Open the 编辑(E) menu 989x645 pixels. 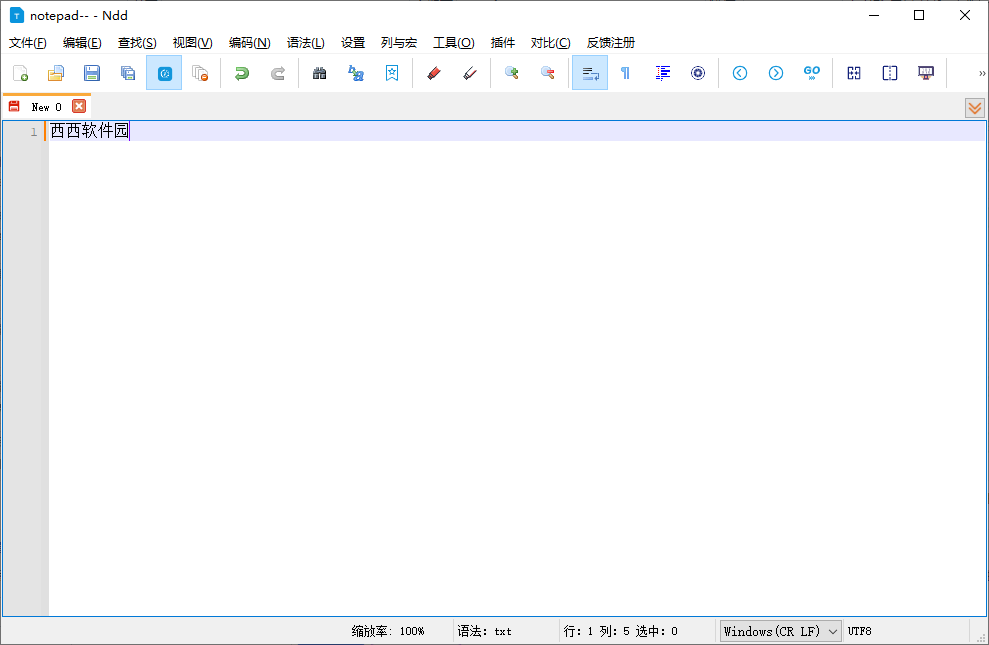pyautogui.click(x=82, y=43)
